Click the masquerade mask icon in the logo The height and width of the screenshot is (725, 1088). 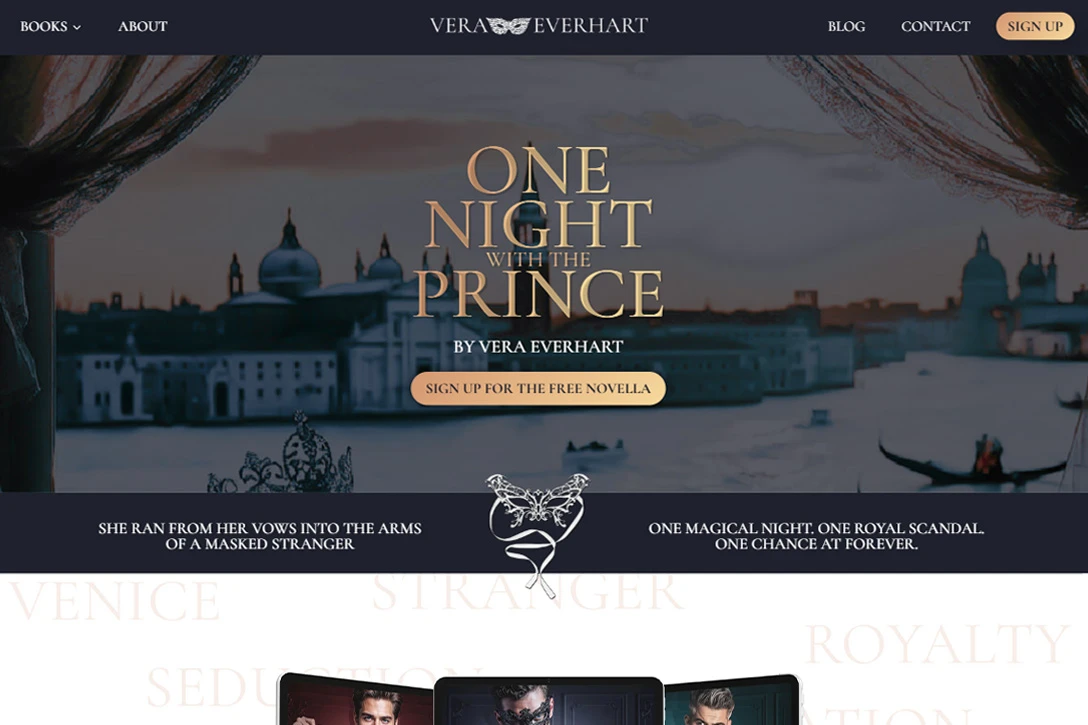(510, 26)
